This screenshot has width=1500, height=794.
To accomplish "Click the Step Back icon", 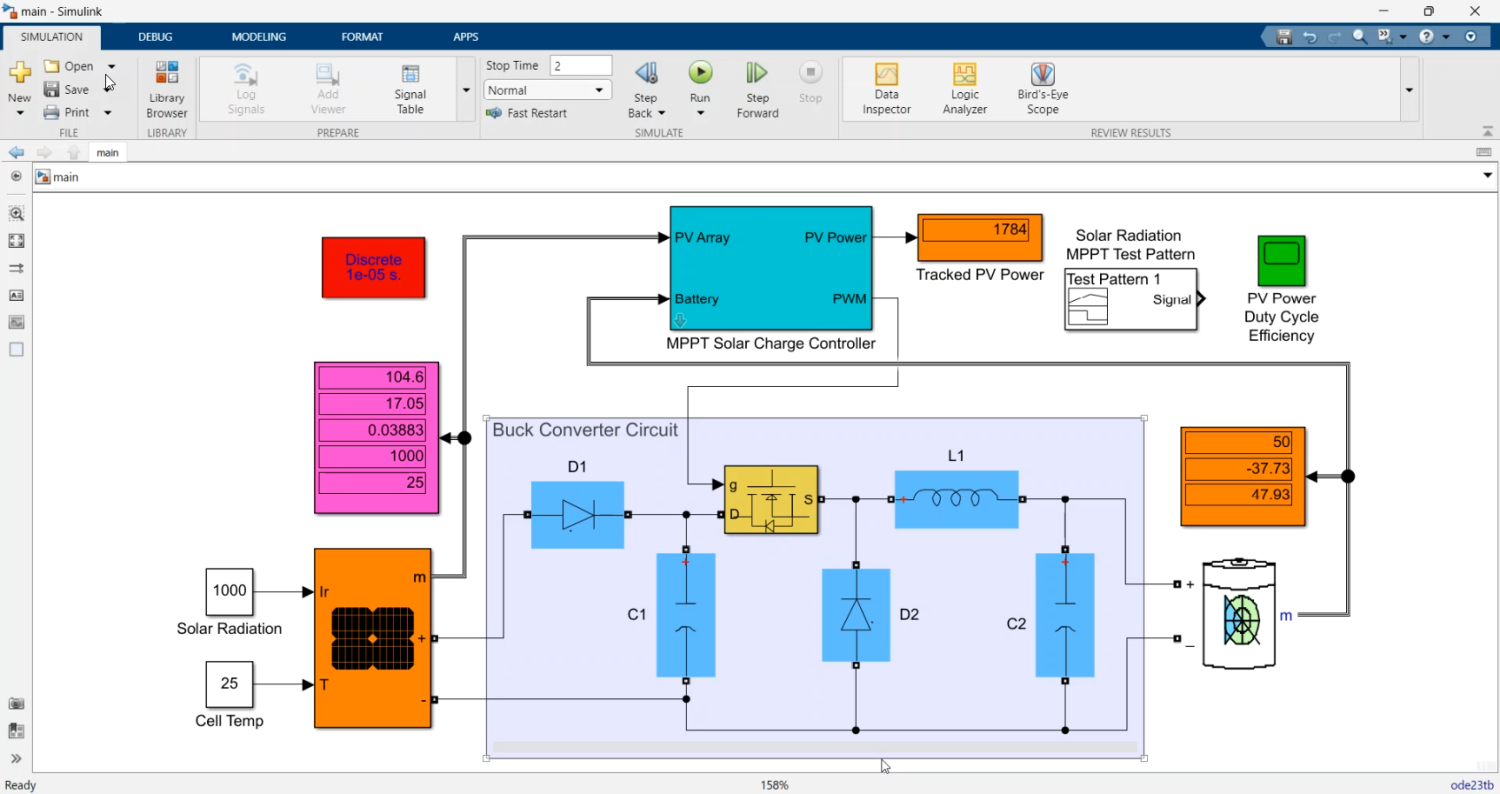I will coord(646,74).
